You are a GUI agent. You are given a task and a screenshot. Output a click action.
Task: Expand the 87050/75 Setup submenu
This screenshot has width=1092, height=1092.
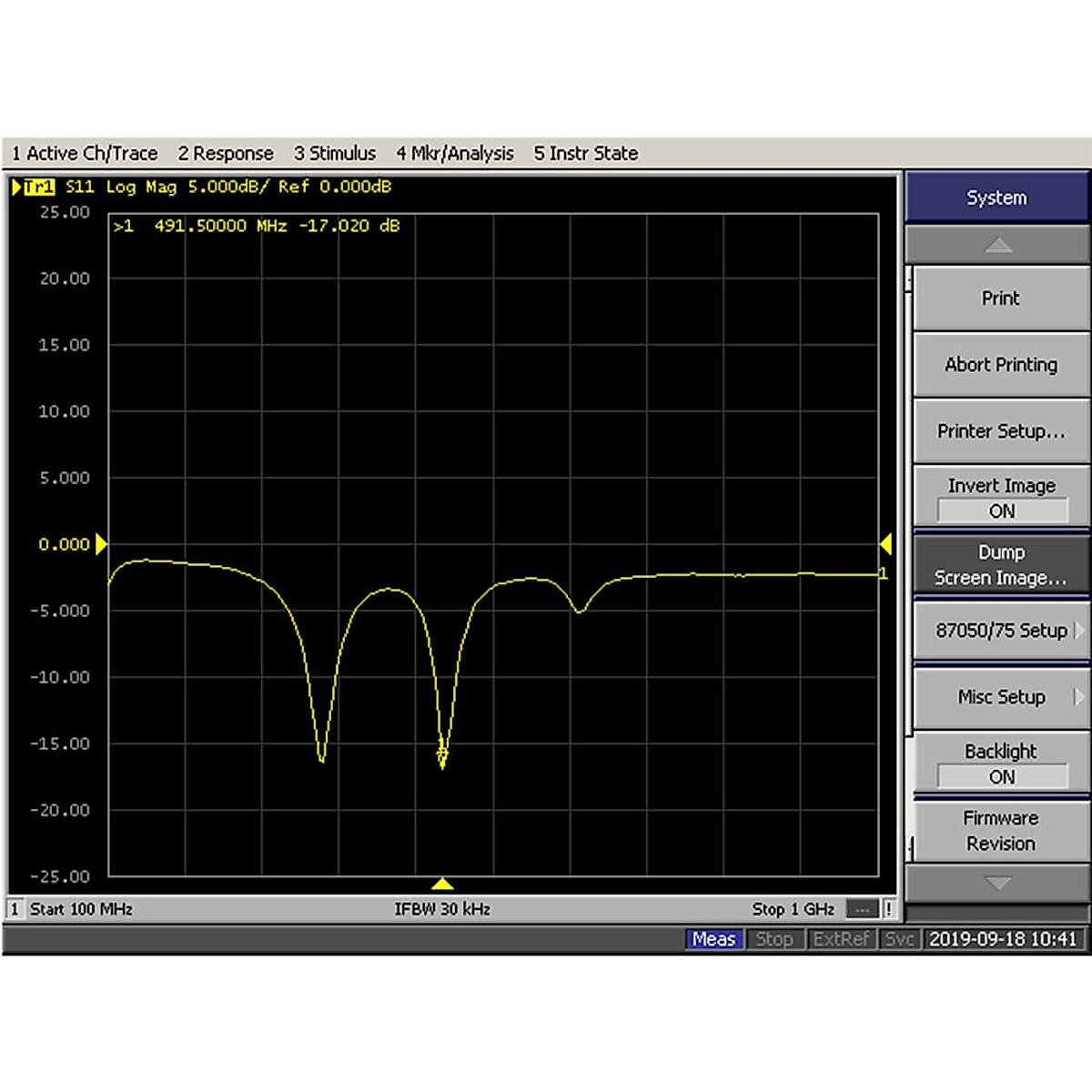(1001, 631)
